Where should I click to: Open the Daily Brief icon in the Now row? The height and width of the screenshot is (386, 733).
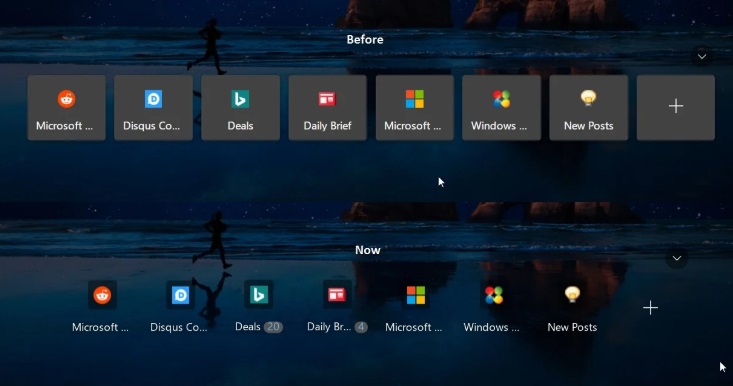[337, 295]
